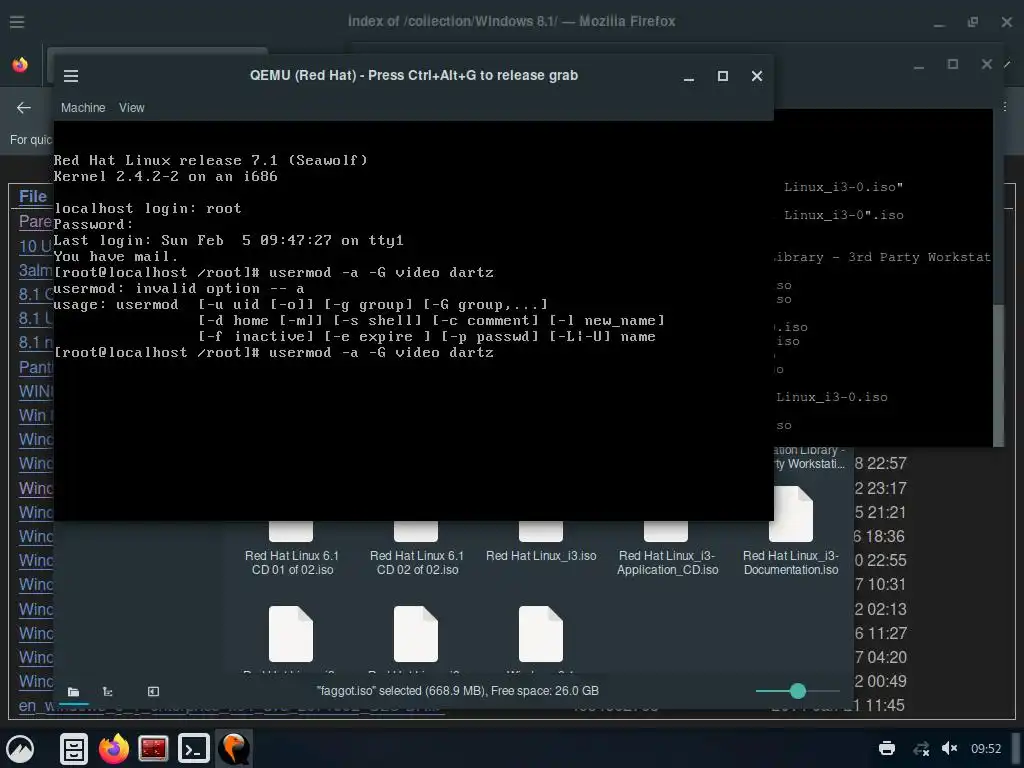Open the file manager from the taskbar

(x=74, y=748)
